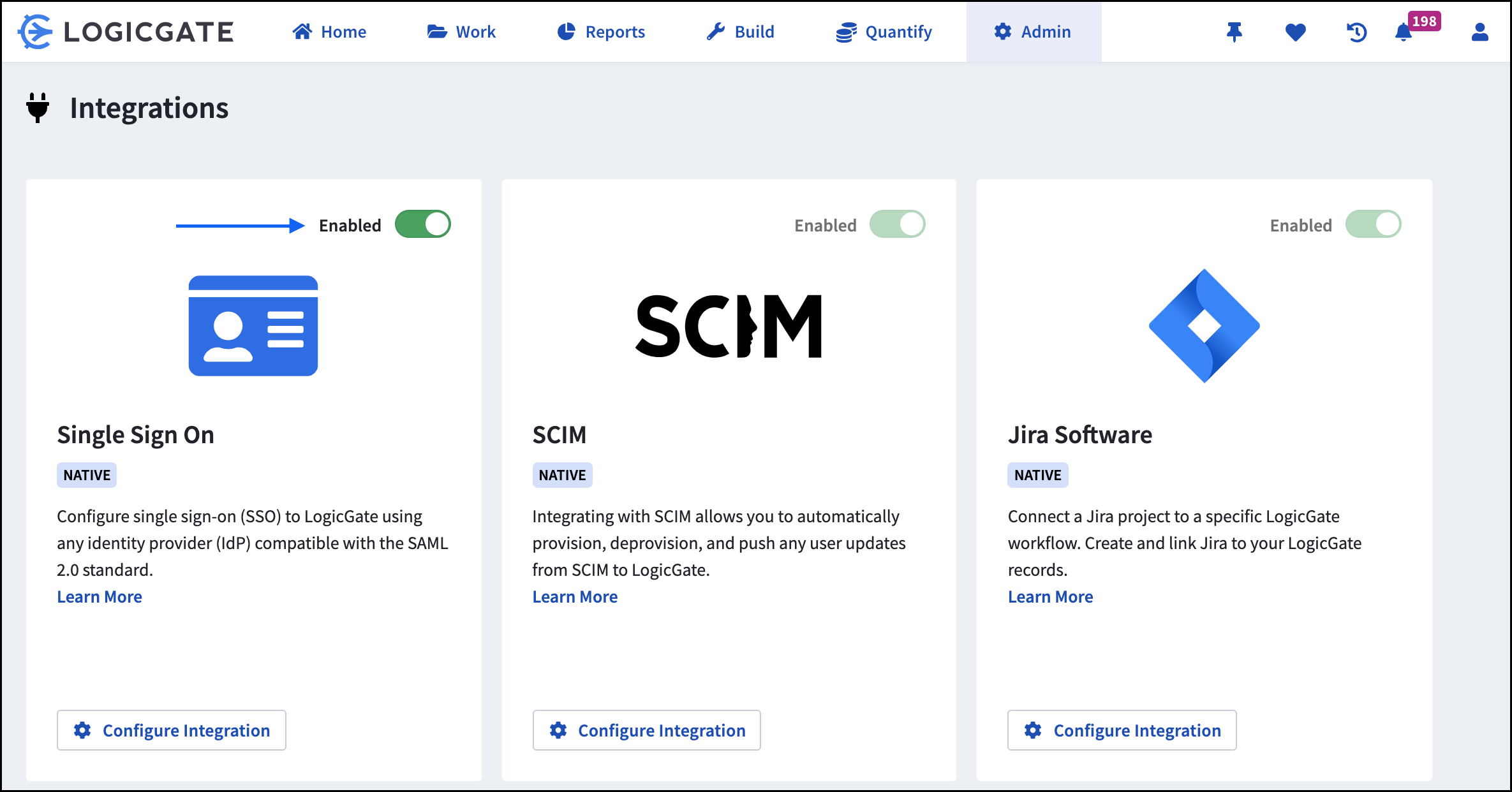Image resolution: width=1512 pixels, height=792 pixels.
Task: Toggle Jira Software enabled switch
Action: click(1374, 224)
